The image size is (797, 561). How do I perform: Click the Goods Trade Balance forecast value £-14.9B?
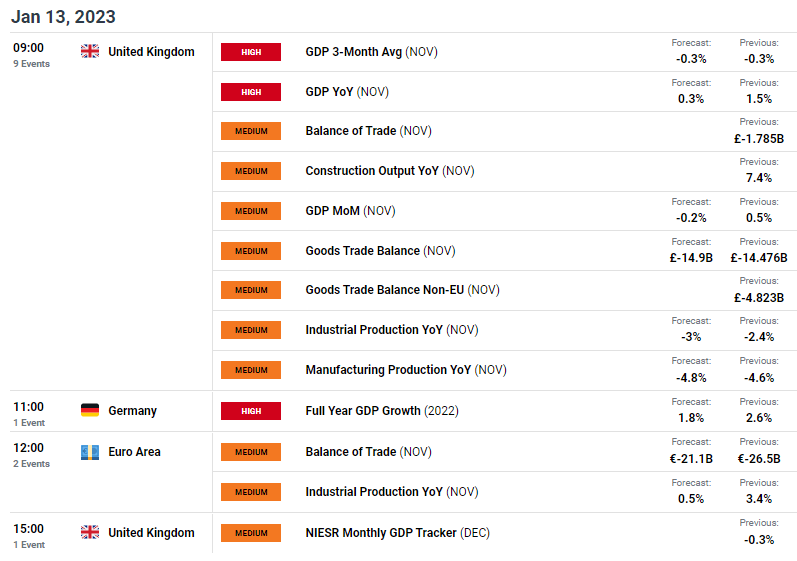coord(691,258)
